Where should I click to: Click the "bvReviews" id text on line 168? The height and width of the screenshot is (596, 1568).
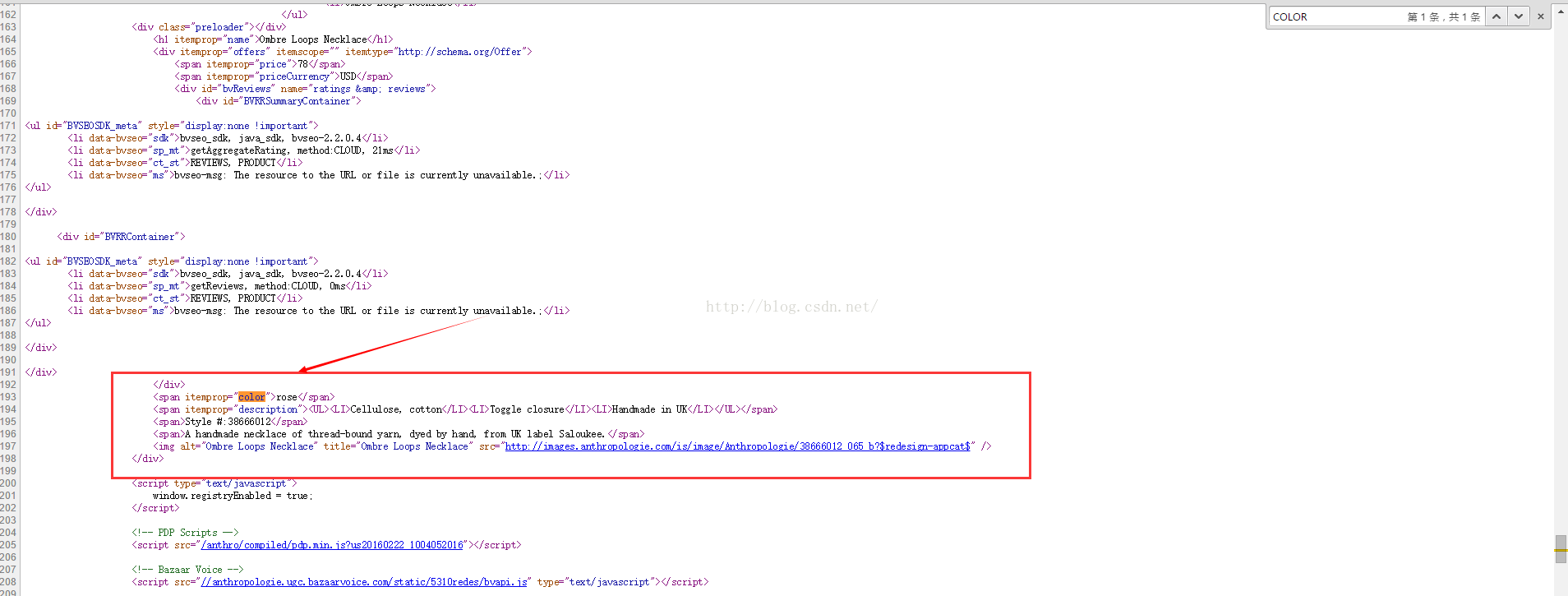click(x=247, y=89)
